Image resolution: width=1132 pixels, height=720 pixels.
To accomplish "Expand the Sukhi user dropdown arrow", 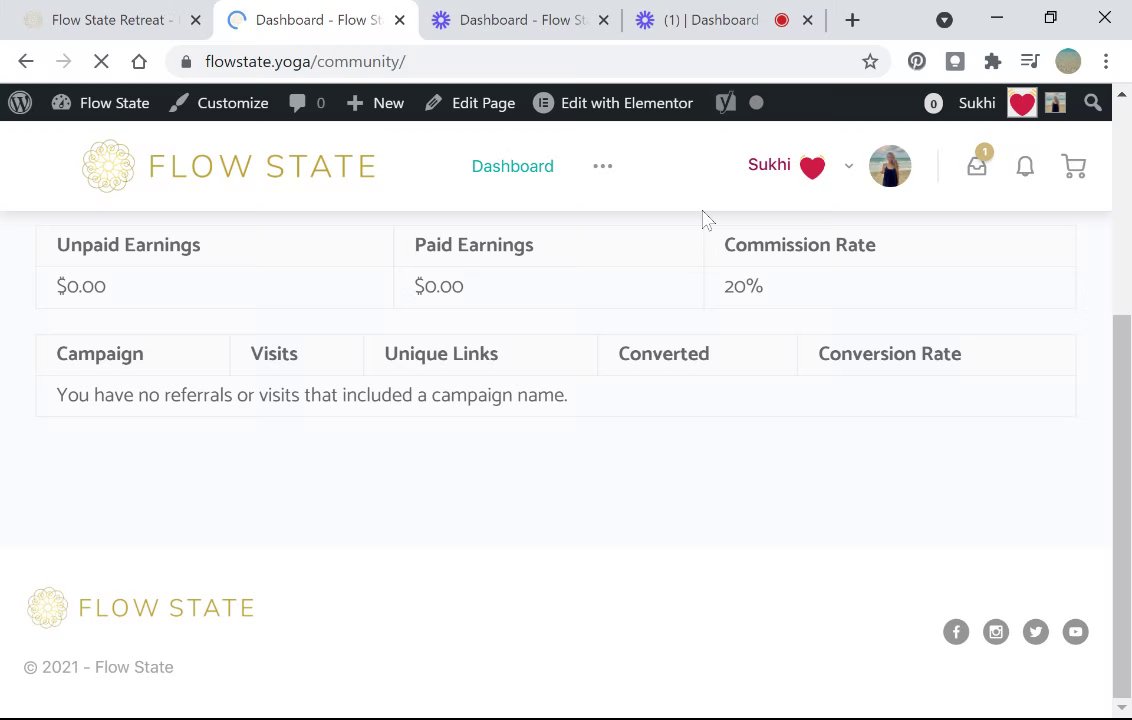I will (849, 166).
